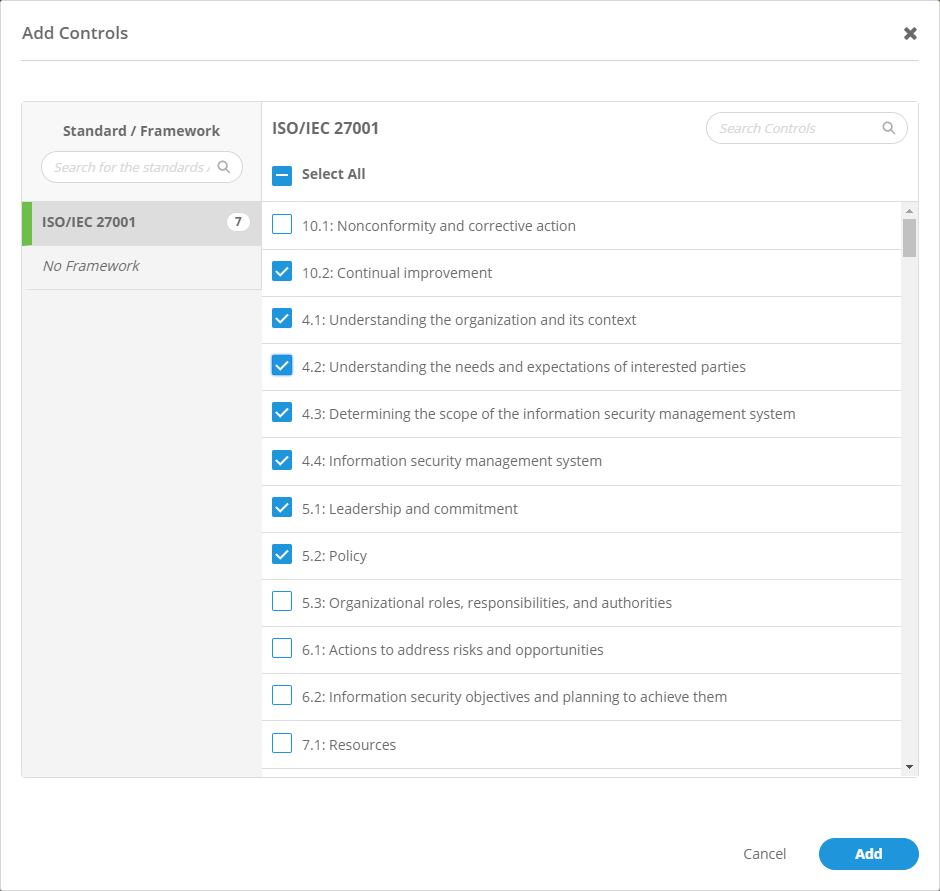The width and height of the screenshot is (940, 891).
Task: Uncheck 10.2 Continual improvement
Action: tap(282, 271)
